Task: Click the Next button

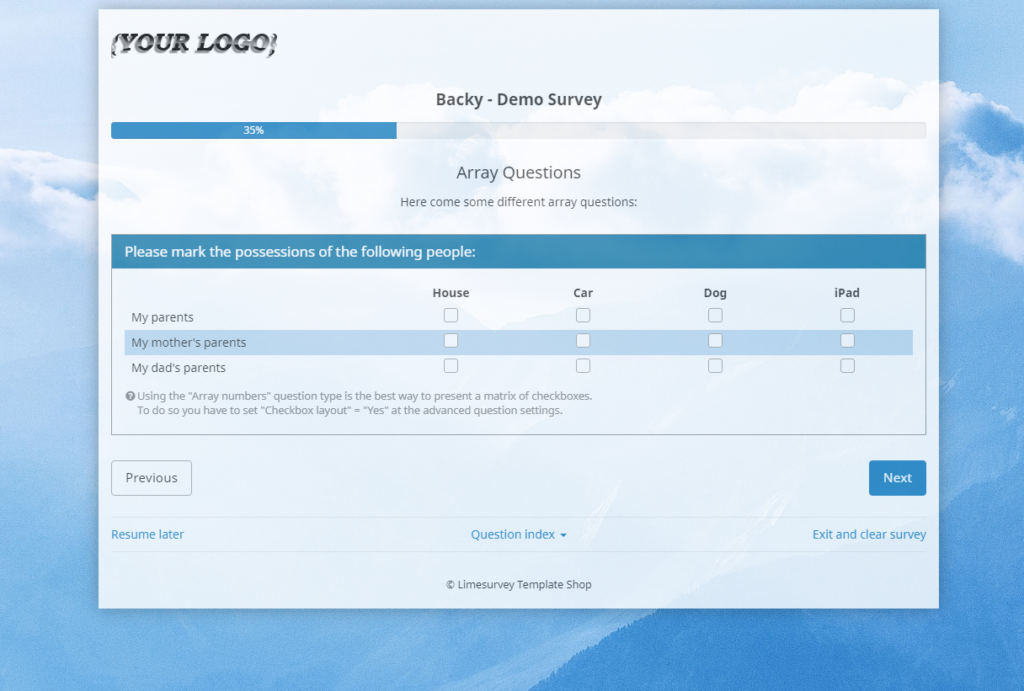Action: click(897, 478)
